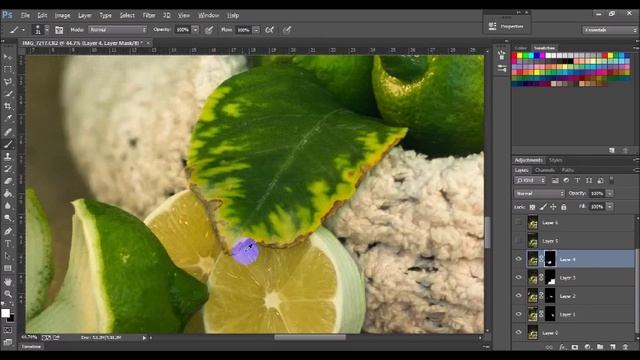Select the Paint Bucket tool
Viewport: 640px width, 360px height.
pos(8,193)
